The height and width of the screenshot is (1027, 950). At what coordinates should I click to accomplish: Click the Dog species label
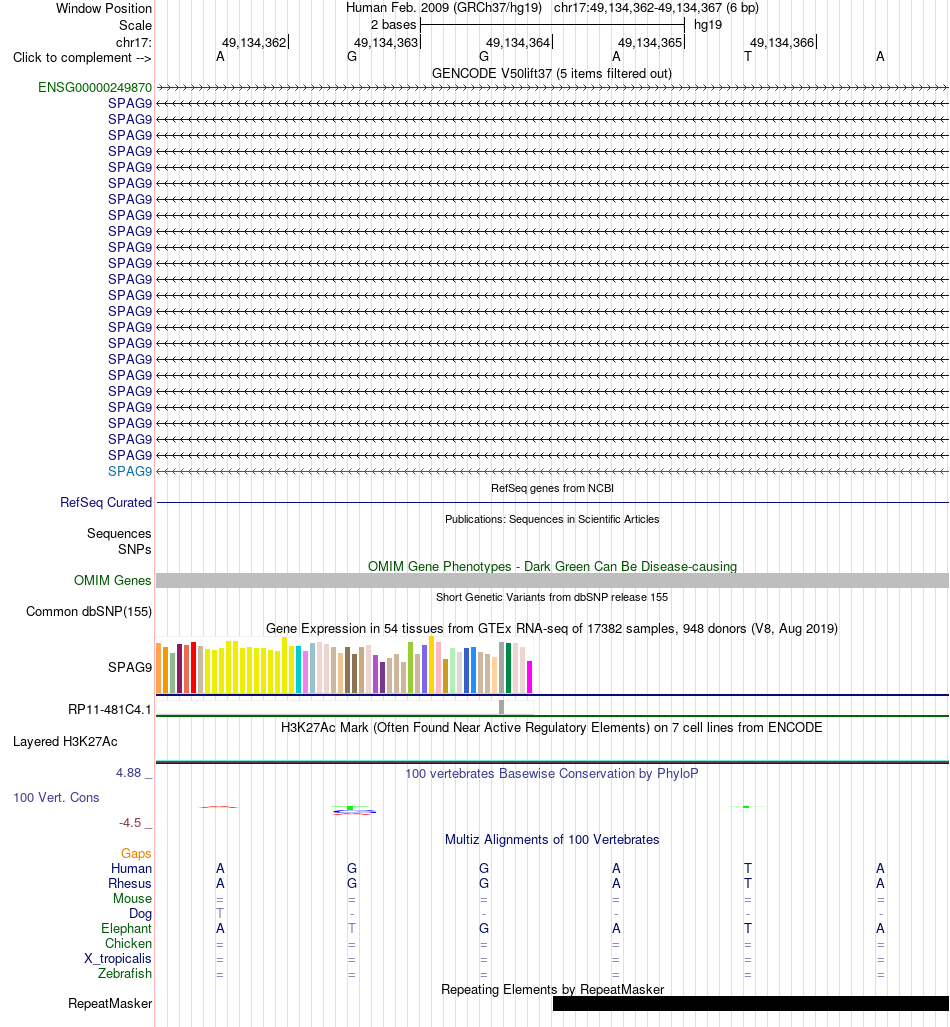pos(140,914)
